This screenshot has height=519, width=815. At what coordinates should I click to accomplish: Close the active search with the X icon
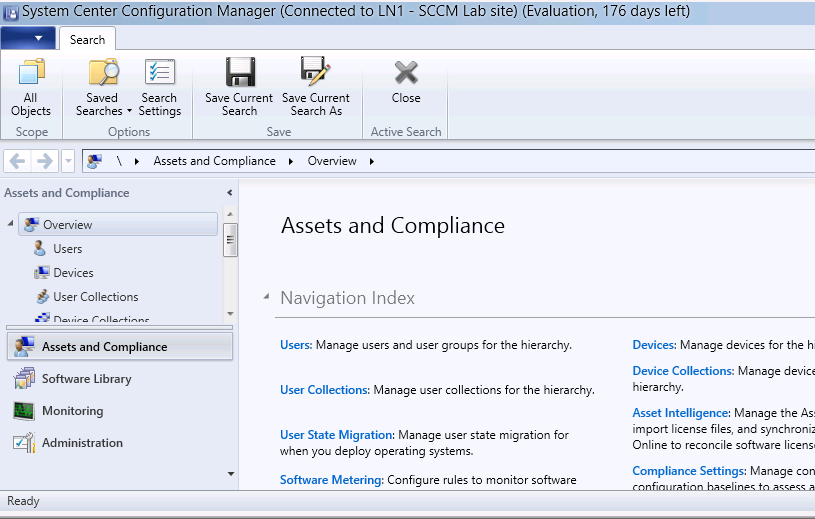(x=406, y=72)
